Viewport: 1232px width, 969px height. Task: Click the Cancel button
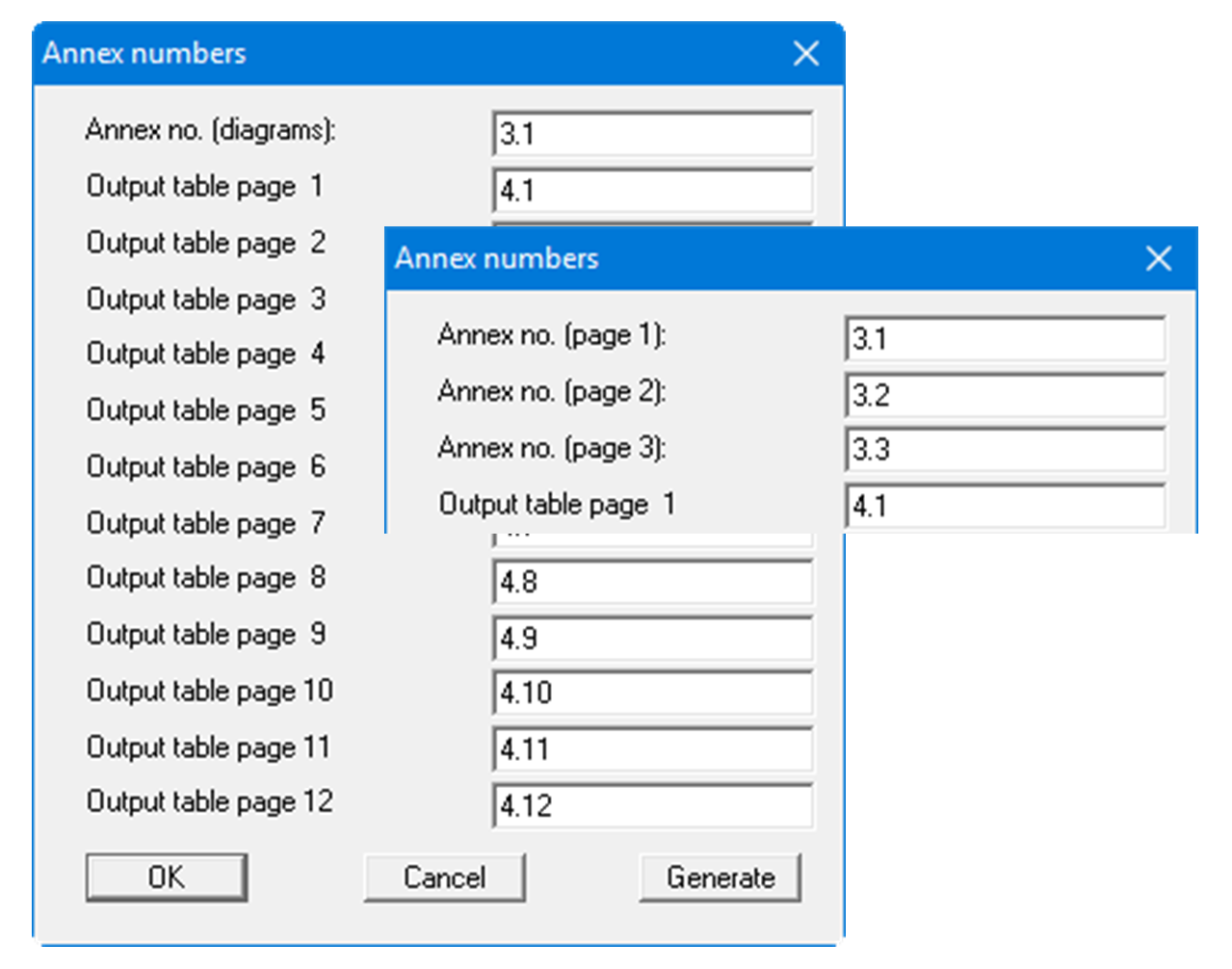(x=444, y=877)
